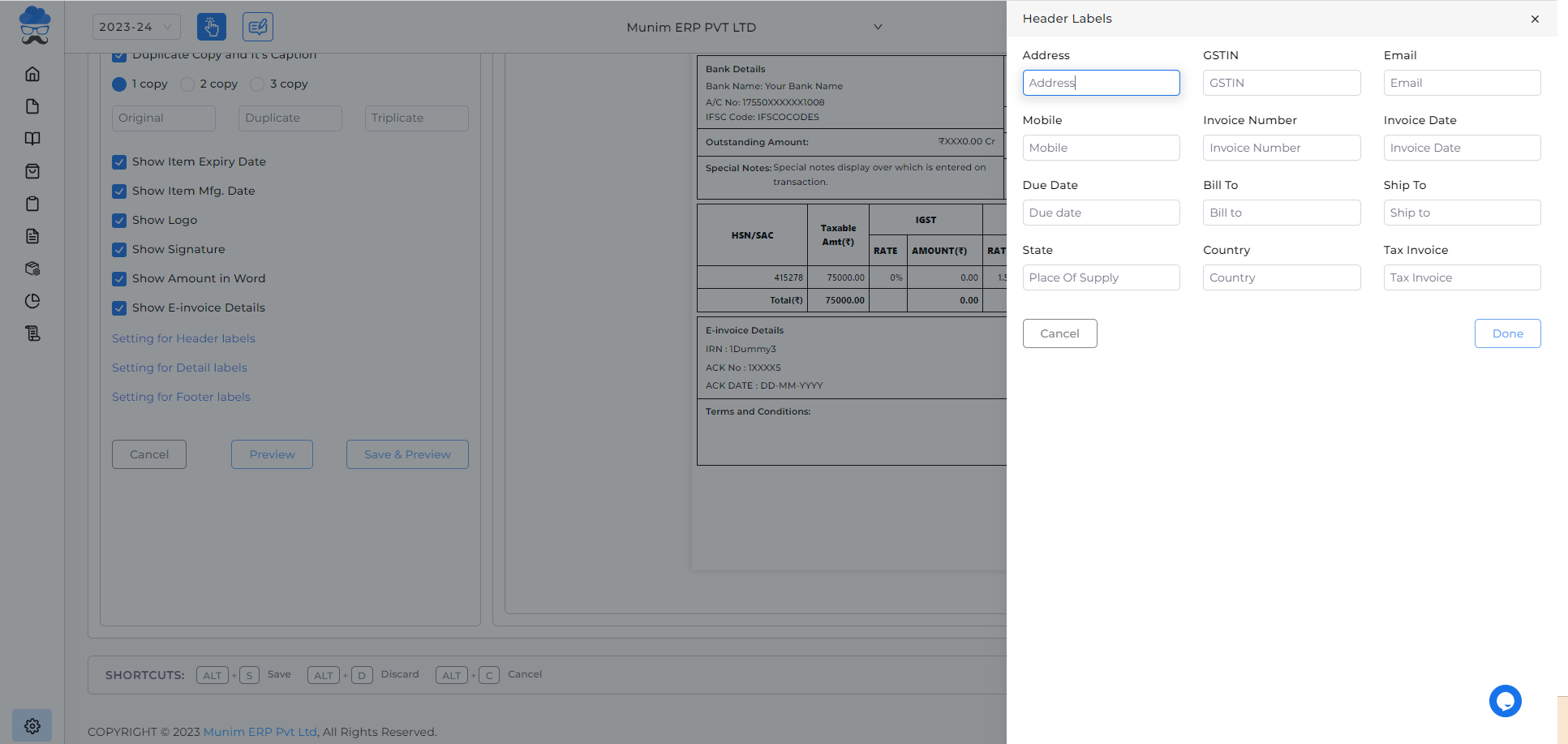1568x744 pixels.
Task: Open Setting for Detail labels
Action: (x=178, y=368)
